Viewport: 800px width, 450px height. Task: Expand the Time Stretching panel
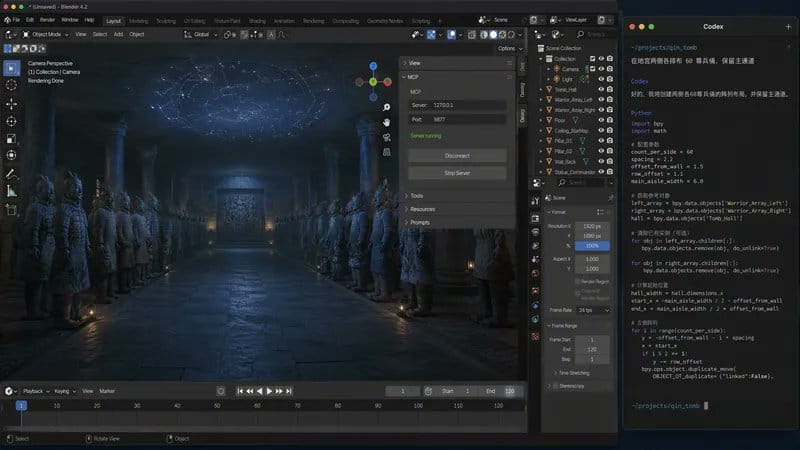(x=573, y=373)
